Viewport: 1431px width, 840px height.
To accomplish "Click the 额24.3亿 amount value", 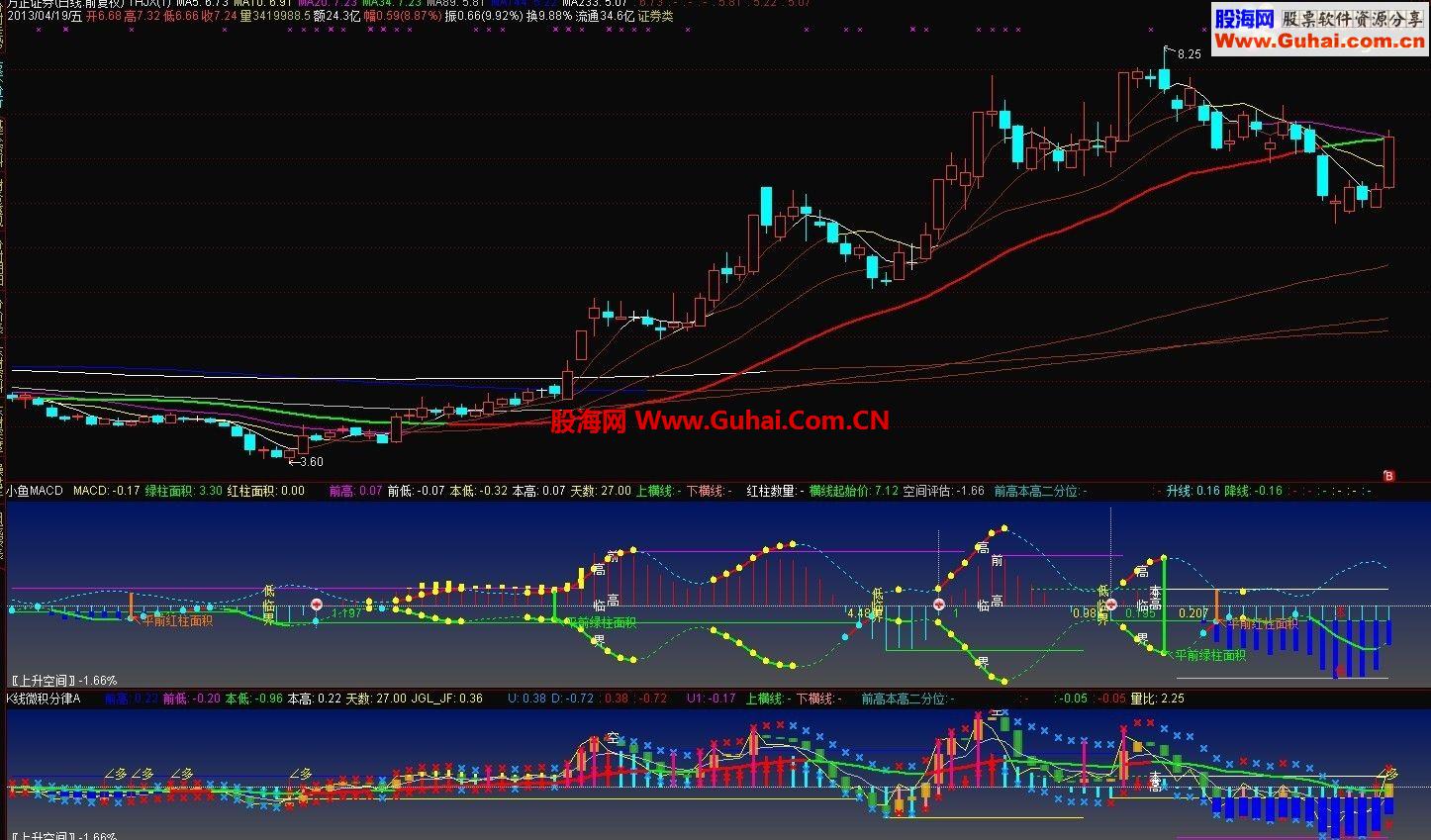I will [336, 16].
